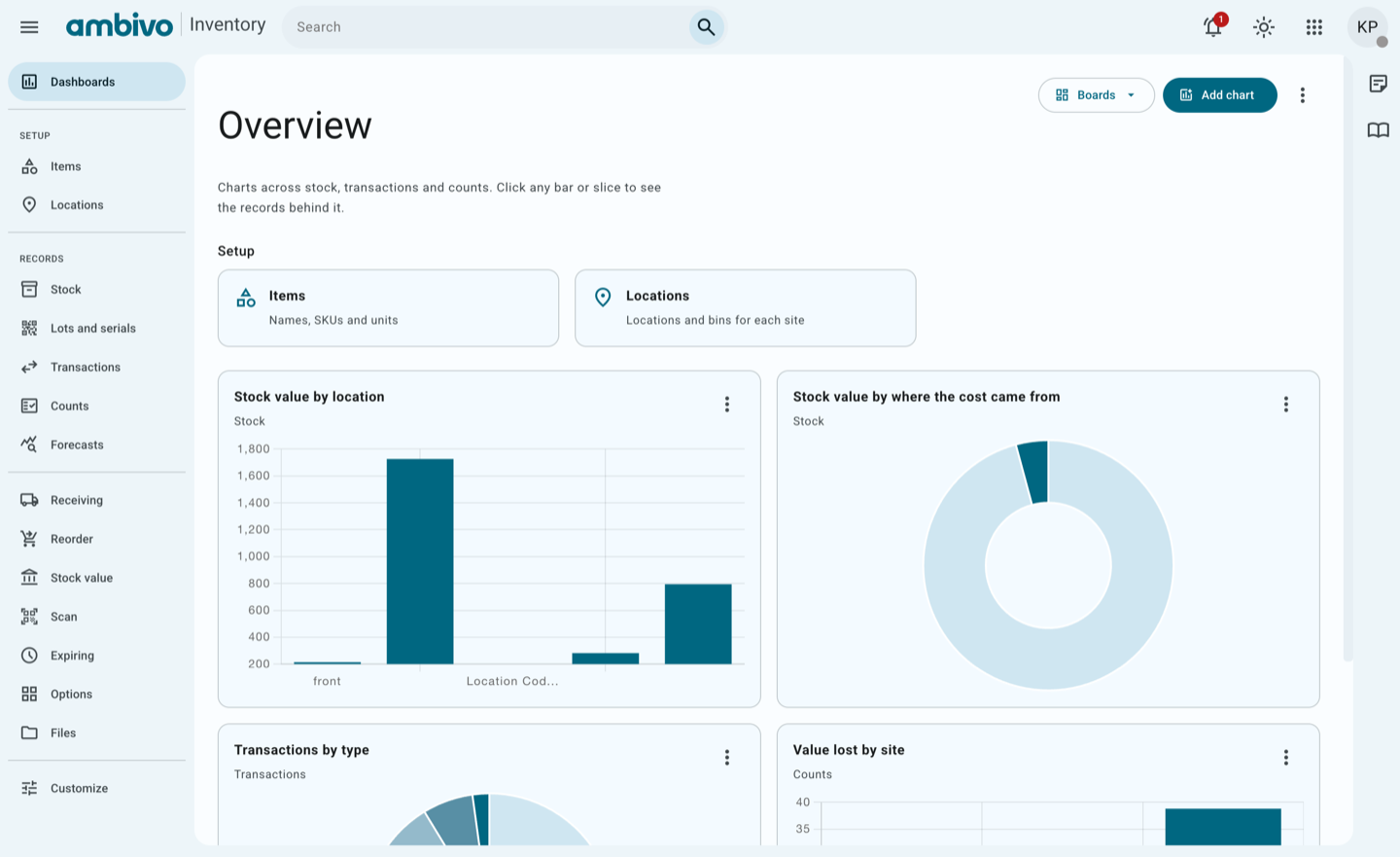
Task: Open Receiving in sidebar
Action: 96,500
